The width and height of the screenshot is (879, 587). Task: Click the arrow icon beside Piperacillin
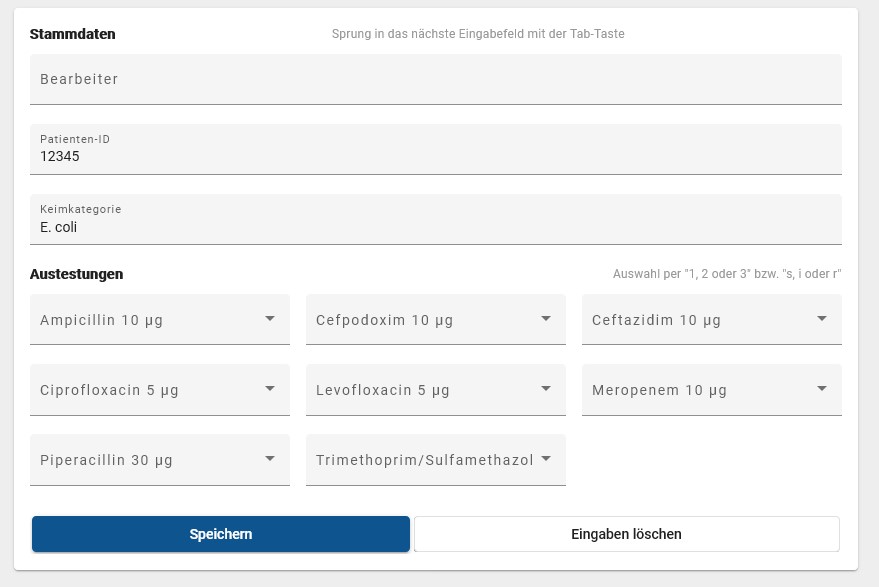(270, 459)
